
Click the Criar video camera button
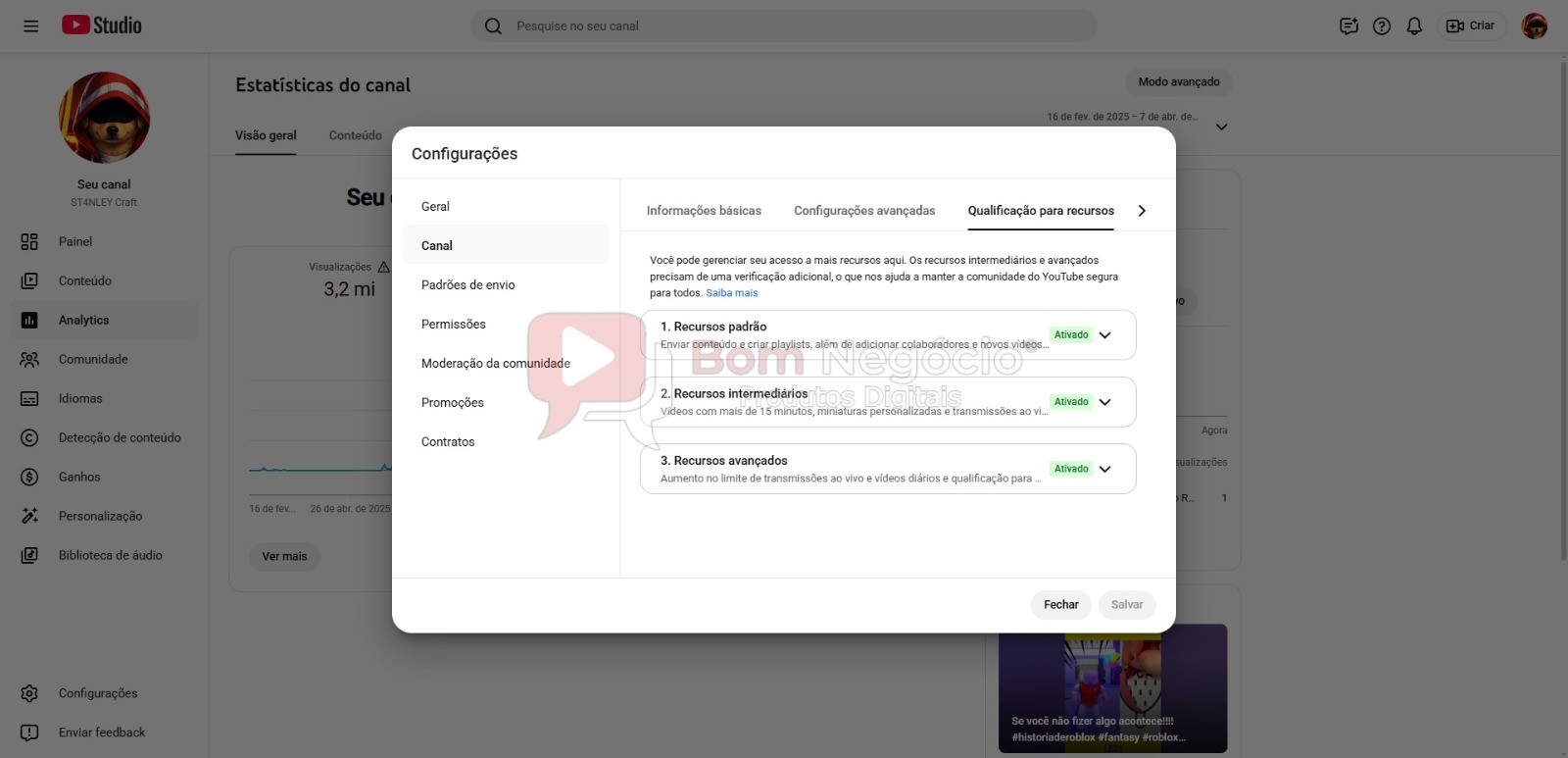tap(1470, 26)
